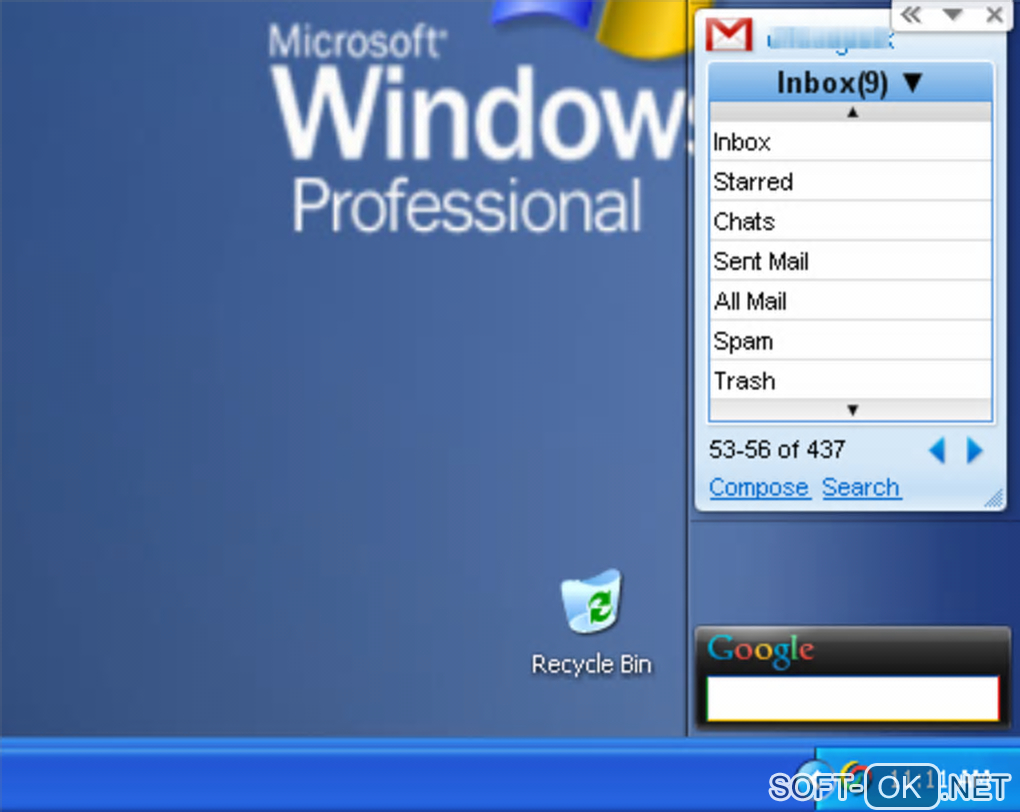This screenshot has height=812, width=1020.
Task: Open Sent Mail folder
Action: [850, 261]
